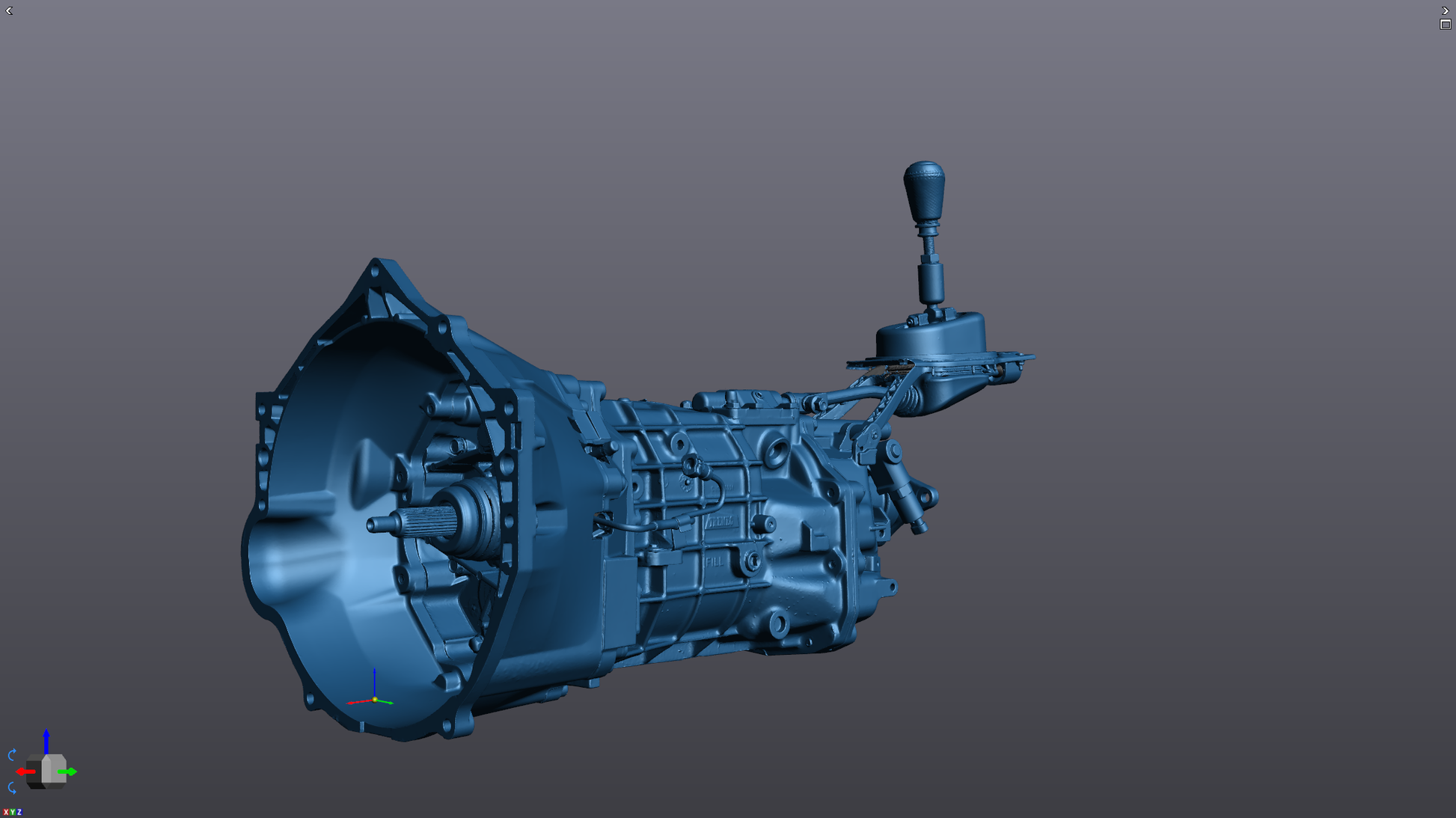
Task: Click the blue Z-axis arrow on view cube
Action: pyautogui.click(x=46, y=741)
